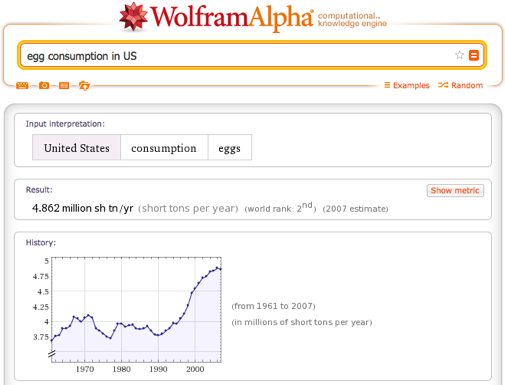The image size is (505, 385).
Task: Click the Wolfram red star logo
Action: point(133,16)
